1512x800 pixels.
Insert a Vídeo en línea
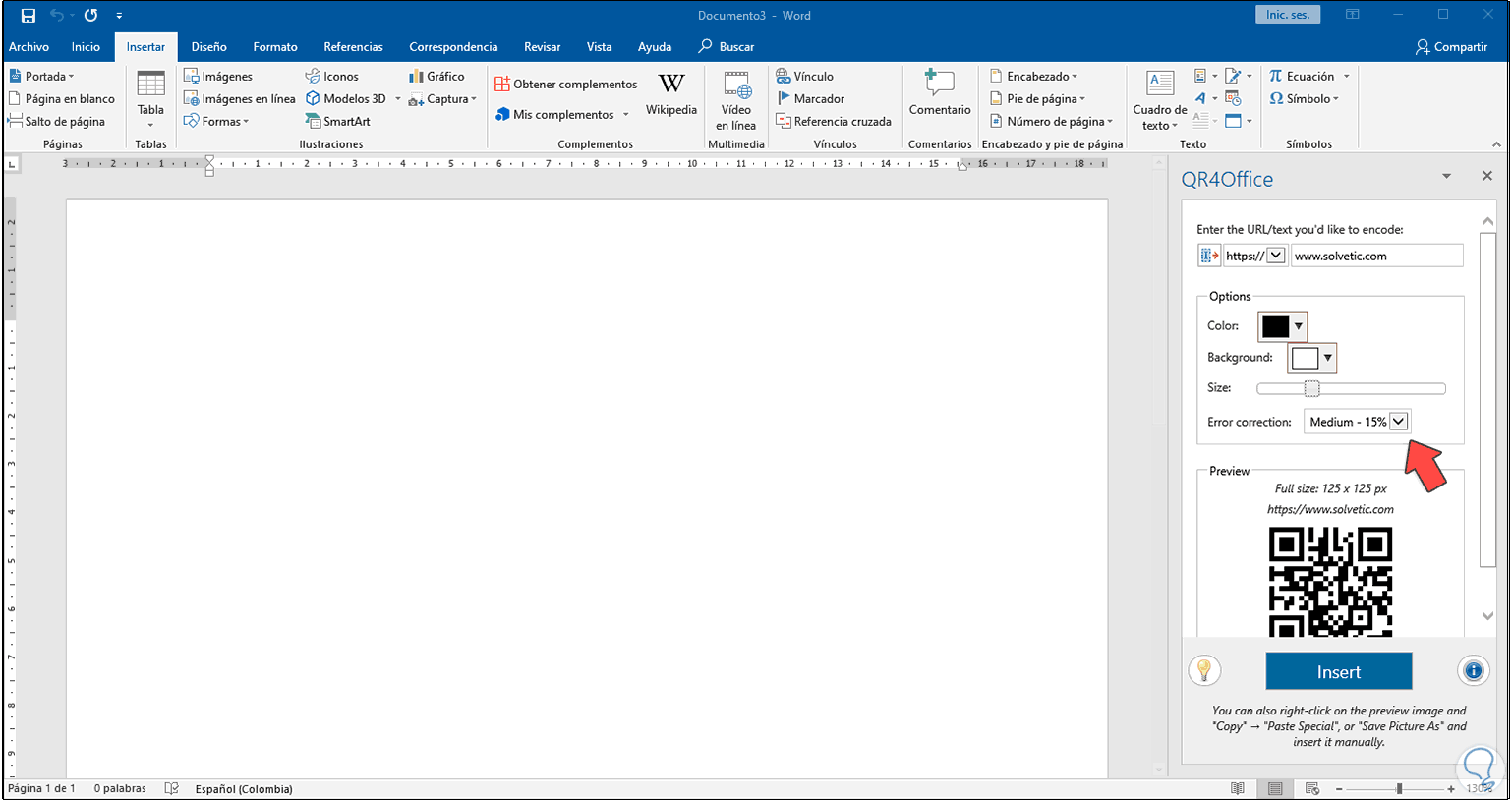(x=736, y=100)
